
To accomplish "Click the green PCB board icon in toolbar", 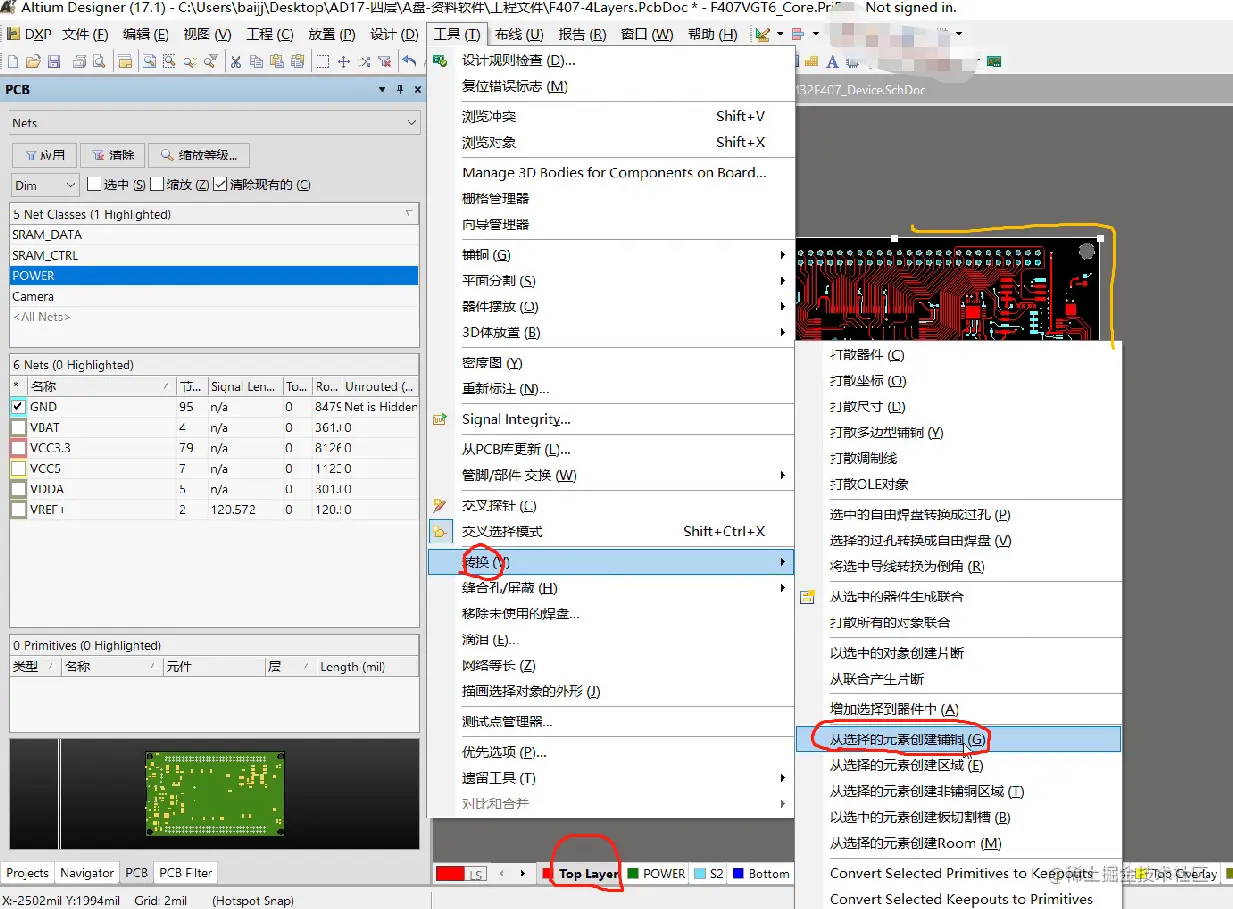I will pos(993,62).
